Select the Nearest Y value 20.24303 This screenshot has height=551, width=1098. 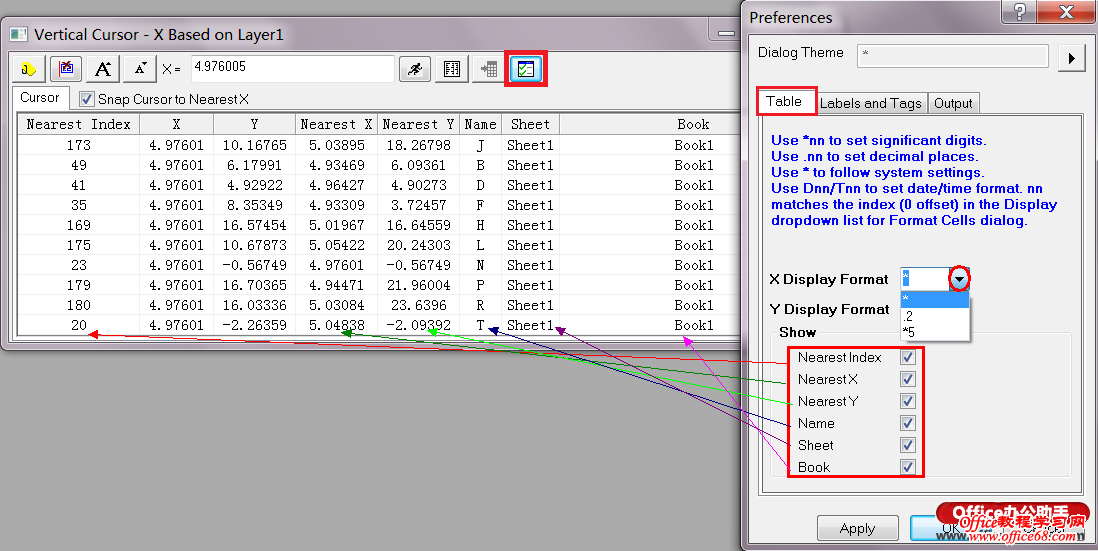click(x=418, y=245)
